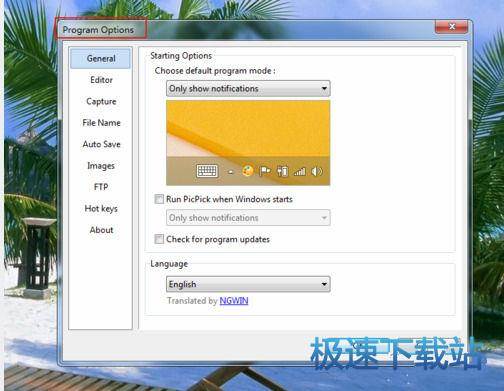Expand the Language dropdown showing English
The height and width of the screenshot is (391, 504).
coord(248,284)
